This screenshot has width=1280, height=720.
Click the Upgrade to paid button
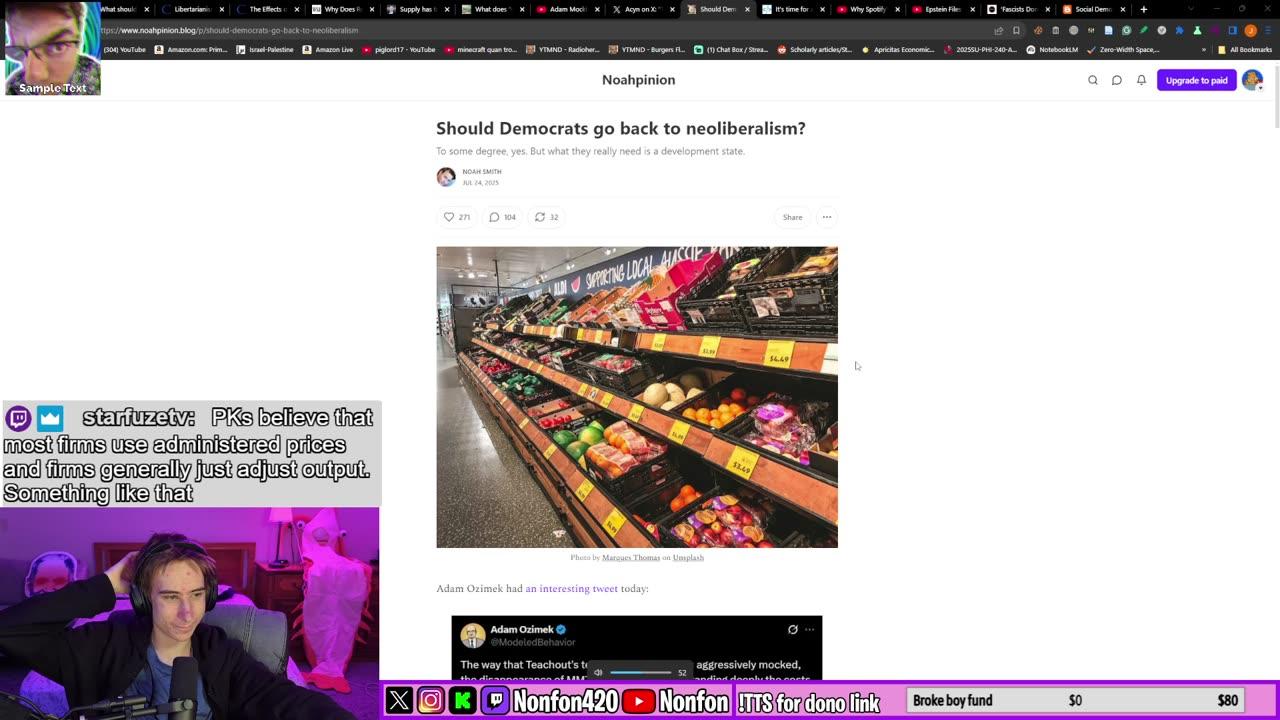[x=1196, y=80]
